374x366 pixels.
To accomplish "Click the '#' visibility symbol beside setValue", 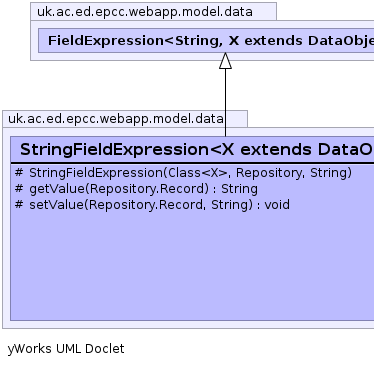I will (x=19, y=204).
